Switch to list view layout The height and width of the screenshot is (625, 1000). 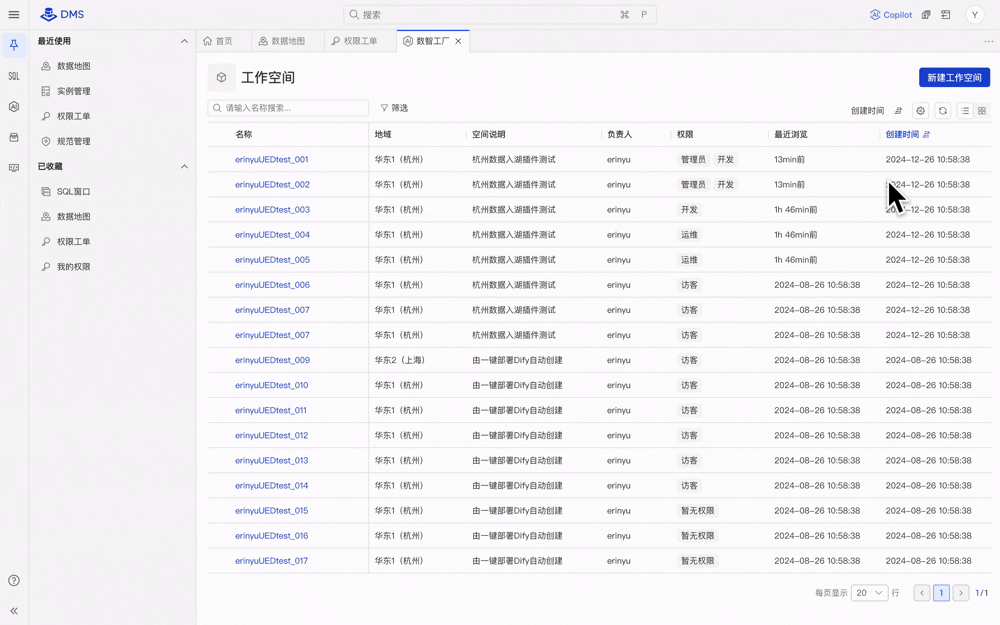965,111
